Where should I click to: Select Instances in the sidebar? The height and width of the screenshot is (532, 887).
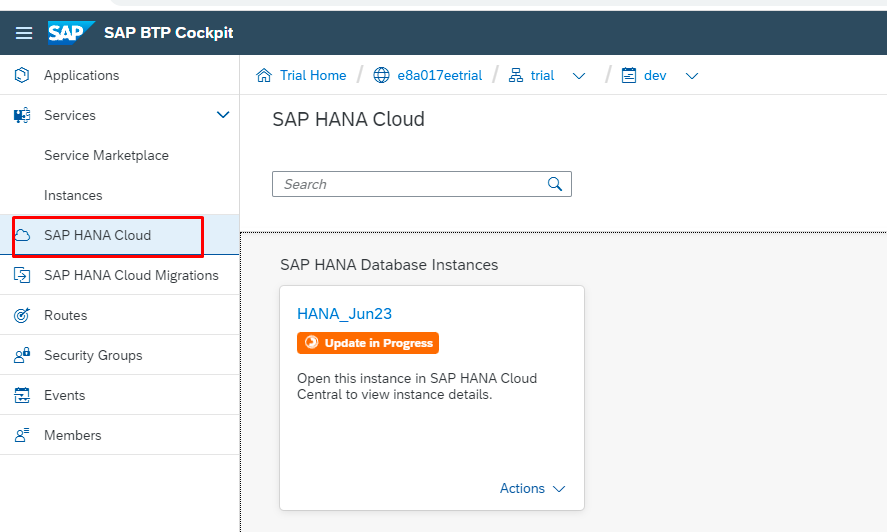[73, 195]
